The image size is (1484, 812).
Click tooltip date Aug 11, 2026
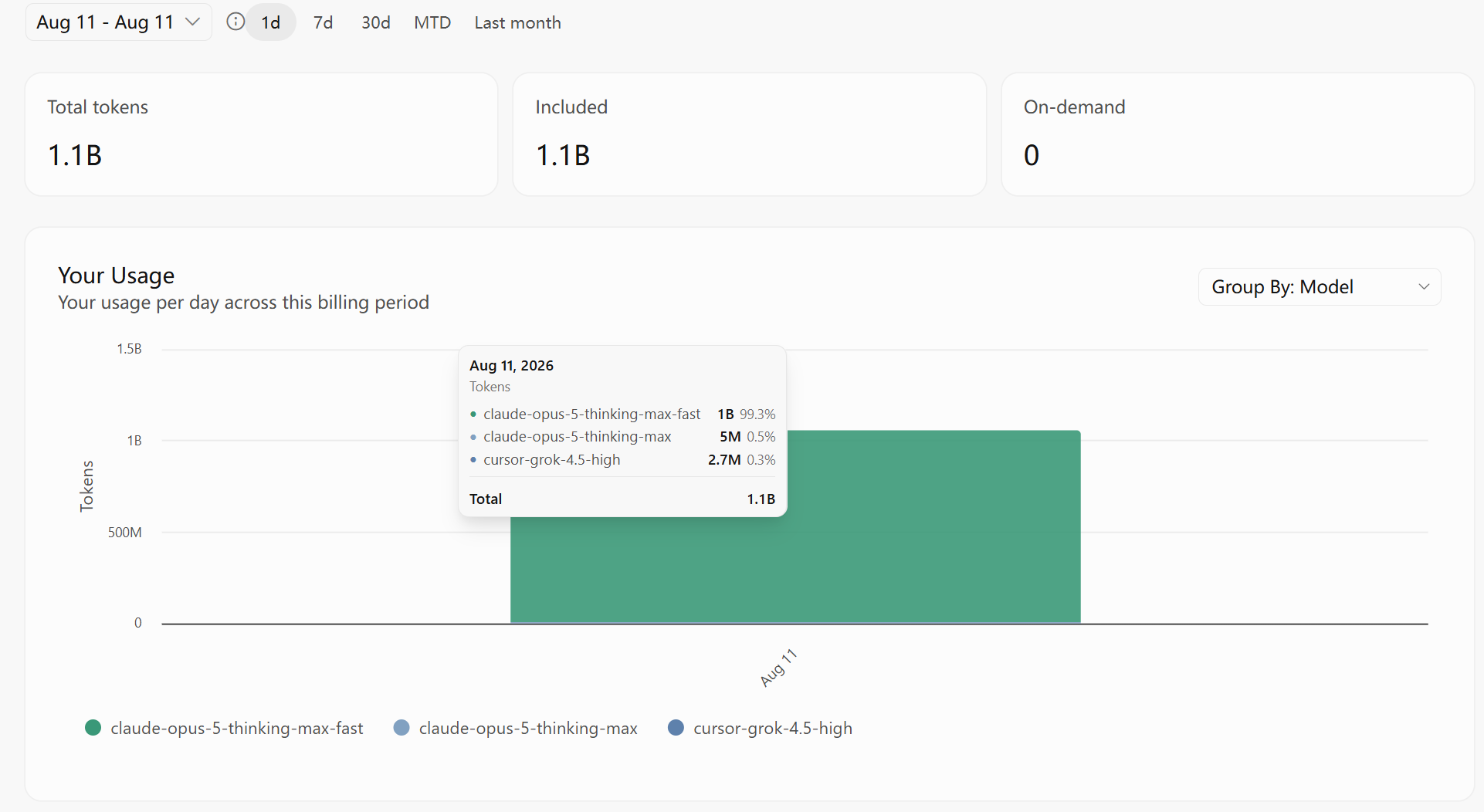point(511,365)
